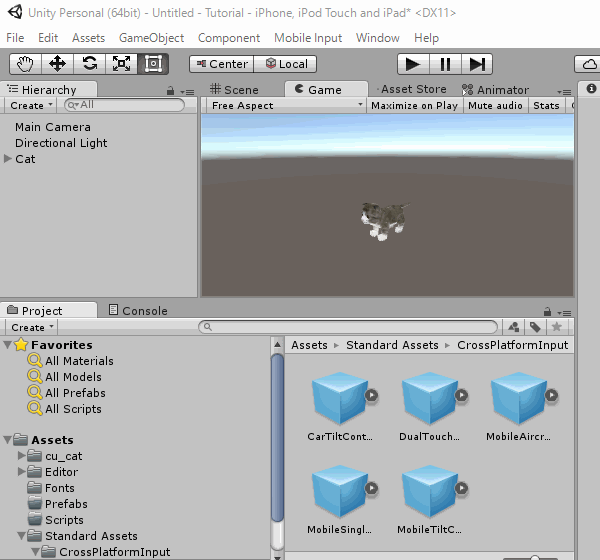
Task: Search by Label in Project panel
Action: coord(535,327)
